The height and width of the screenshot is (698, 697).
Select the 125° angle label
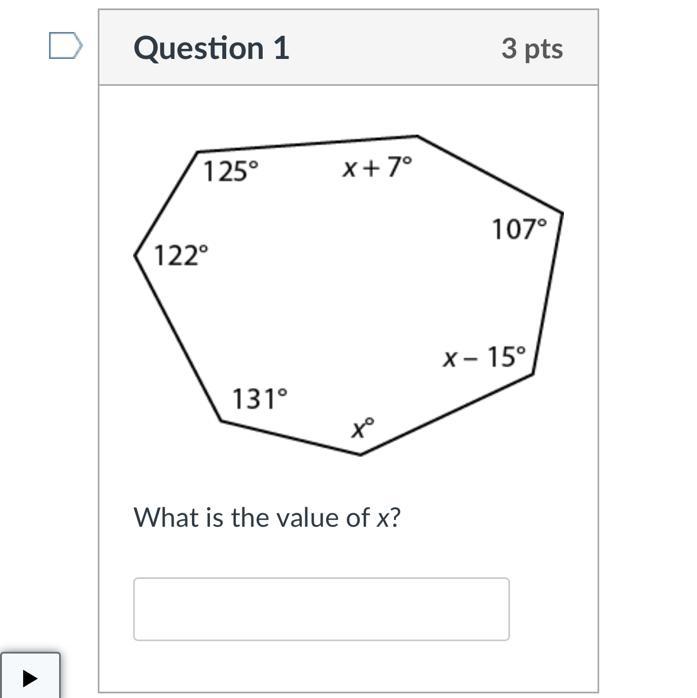231,171
